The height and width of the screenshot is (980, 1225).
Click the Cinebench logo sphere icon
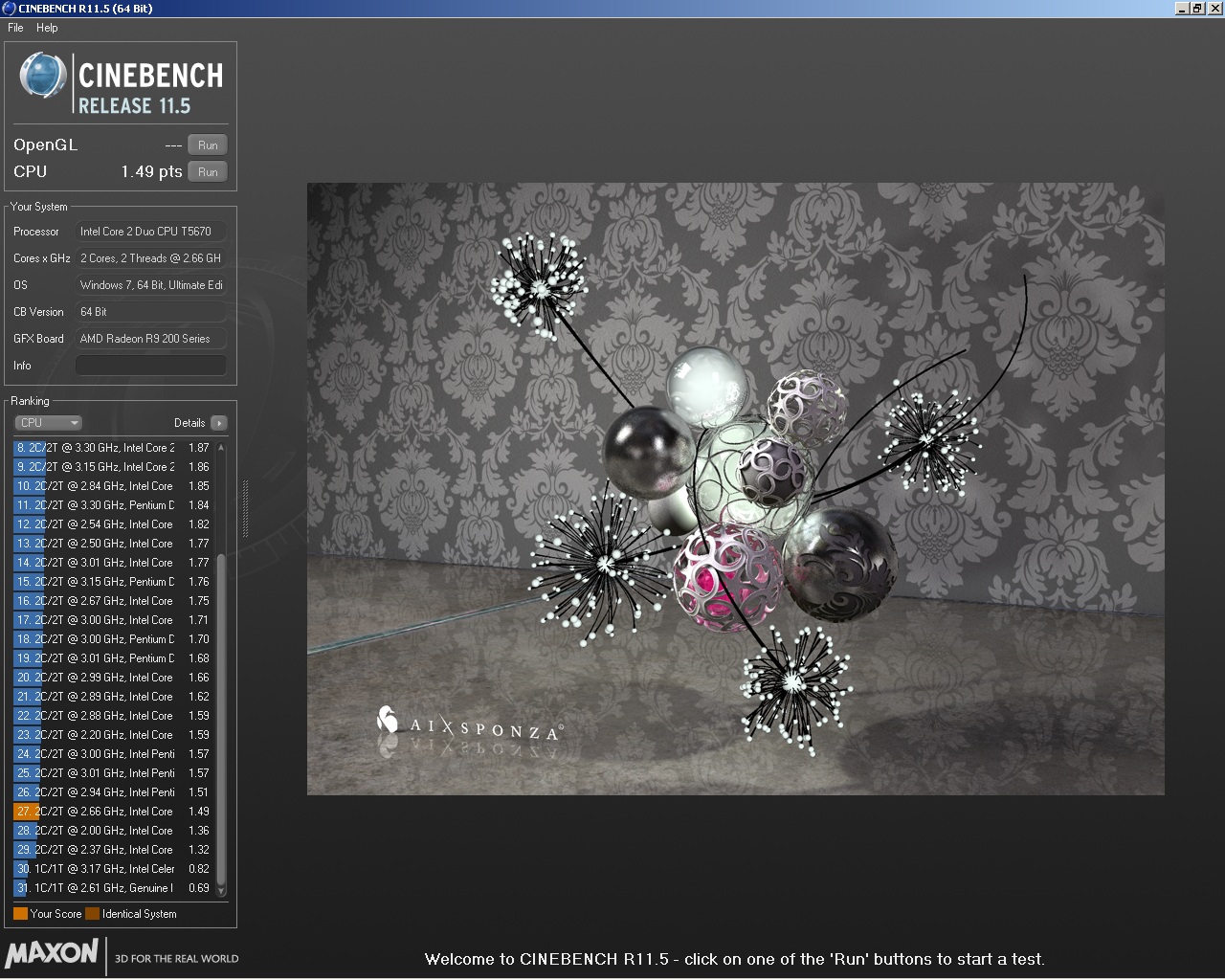(x=43, y=77)
